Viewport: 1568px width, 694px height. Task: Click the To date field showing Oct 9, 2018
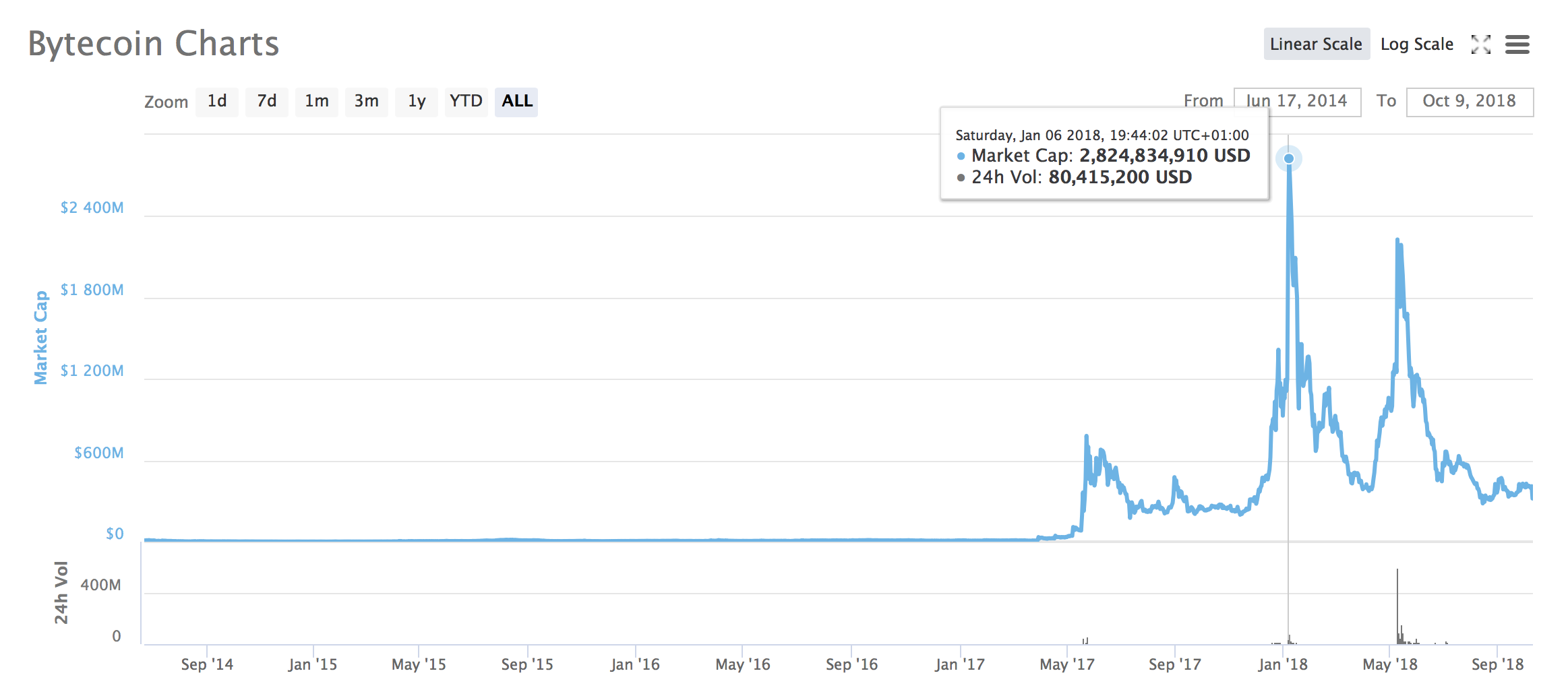(x=1469, y=102)
